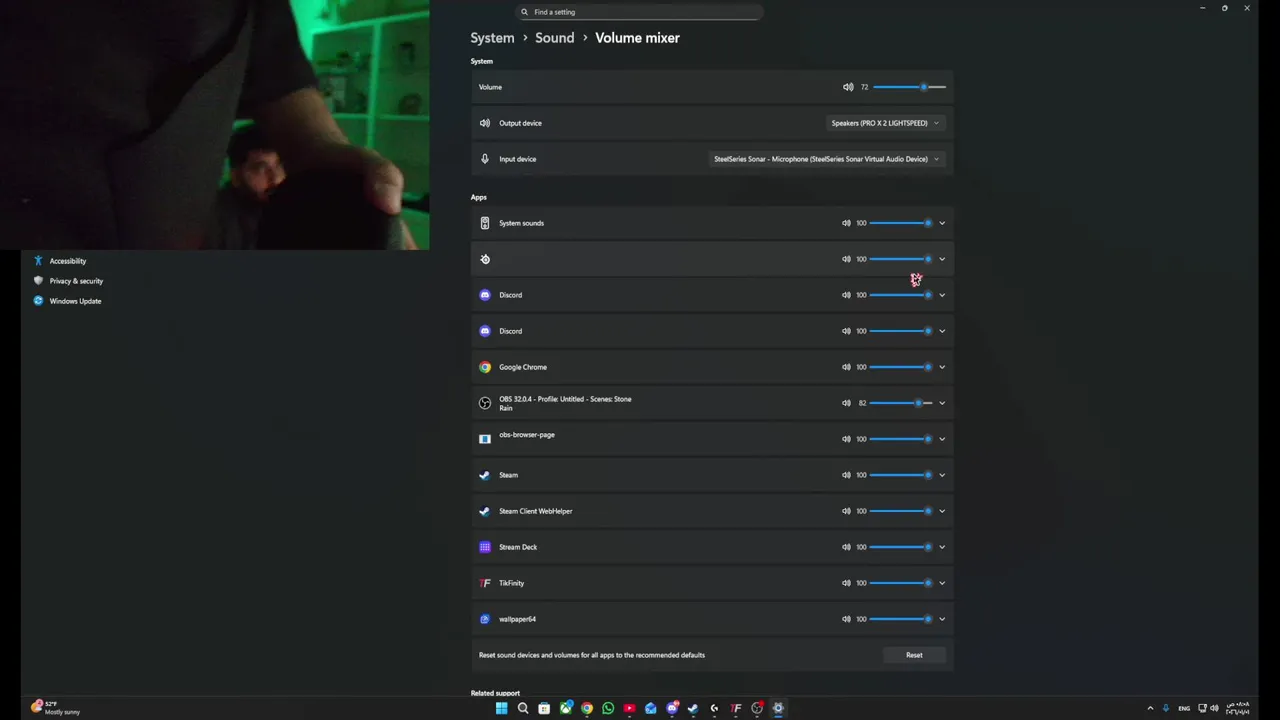Mute Stream Deck speaker icon
The width and height of the screenshot is (1280, 720).
[846, 547]
